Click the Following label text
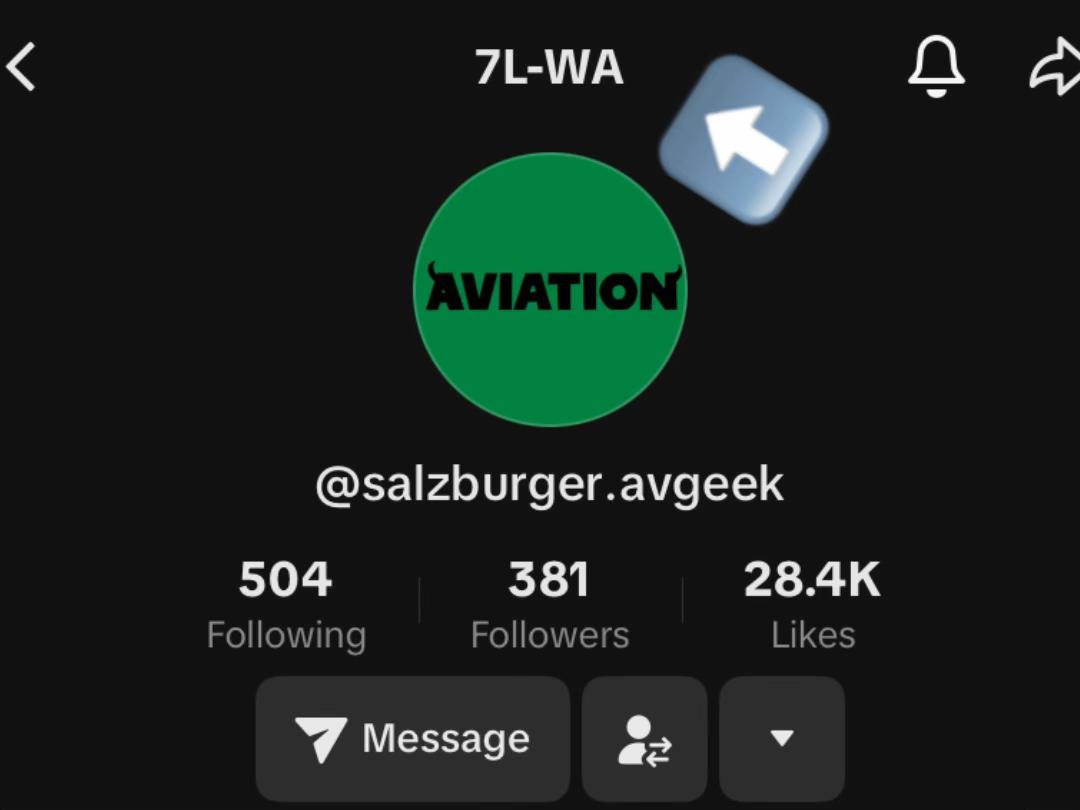 click(286, 635)
